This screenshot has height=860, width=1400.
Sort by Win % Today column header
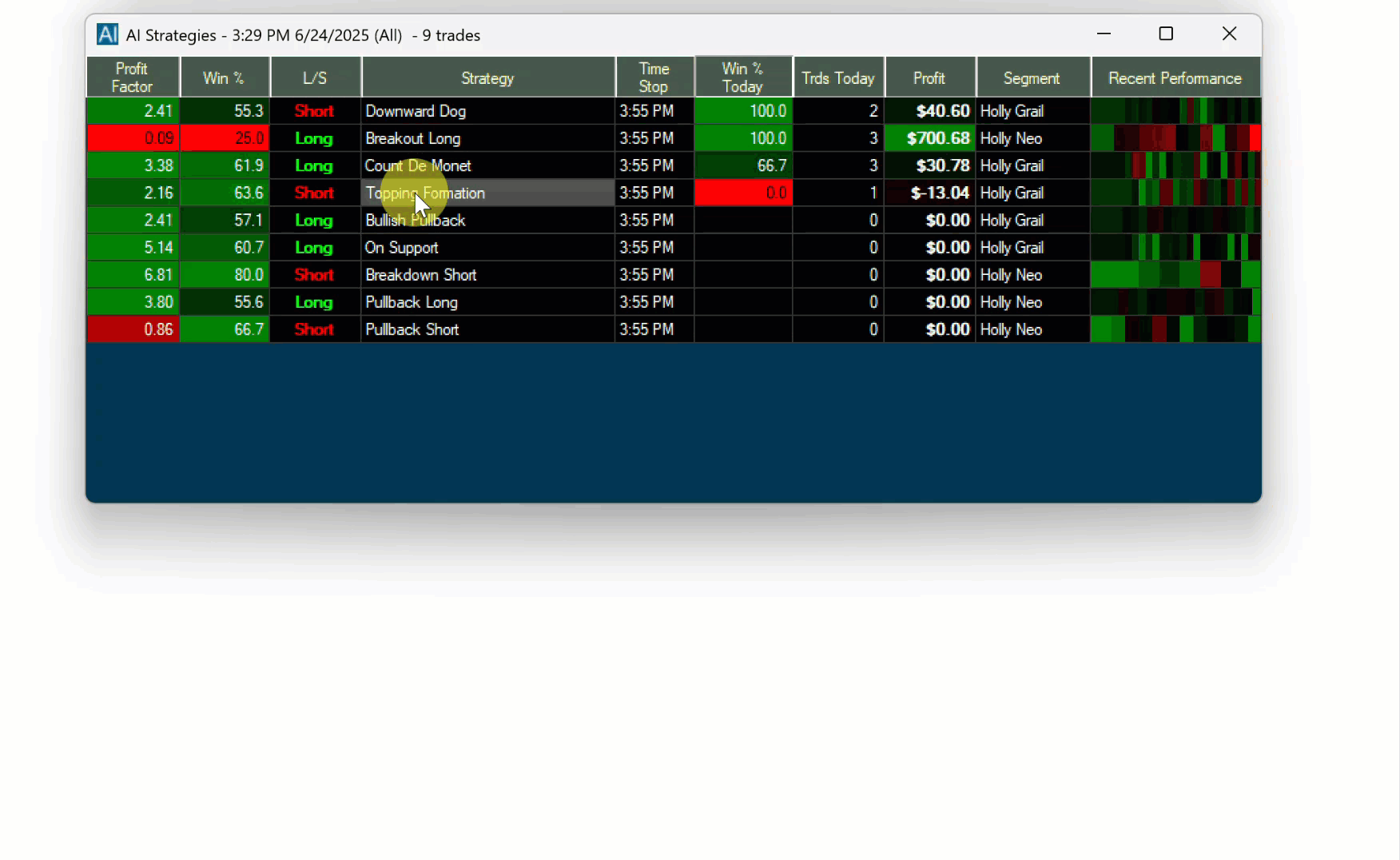(743, 78)
